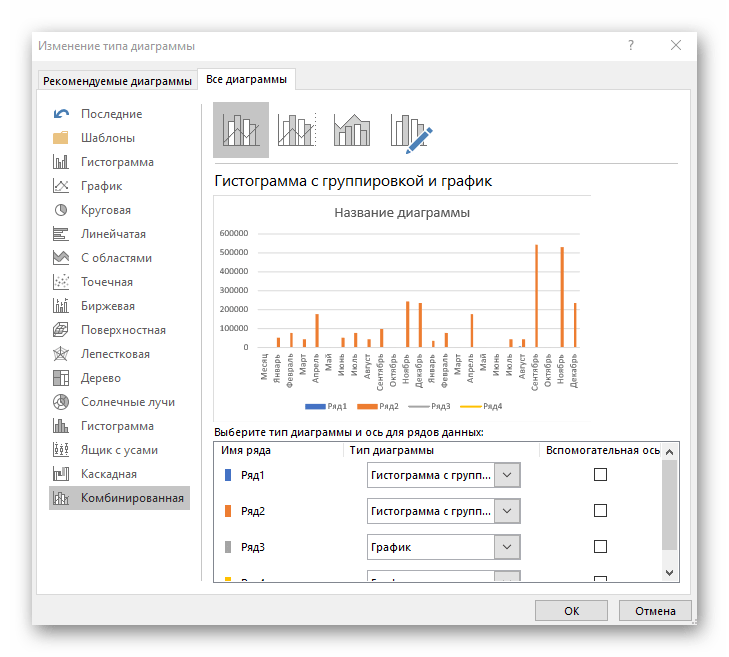Click the waterfall chart icon beside Каскадная

61,474
